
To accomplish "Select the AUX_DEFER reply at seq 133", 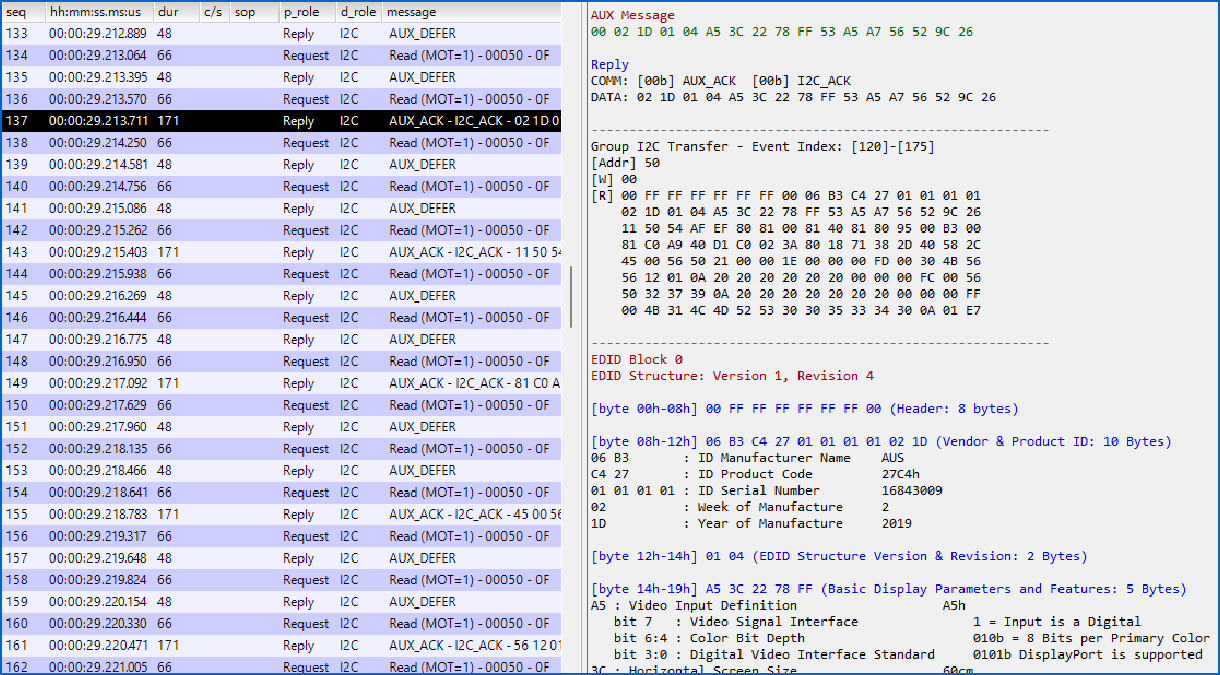I will coord(280,34).
